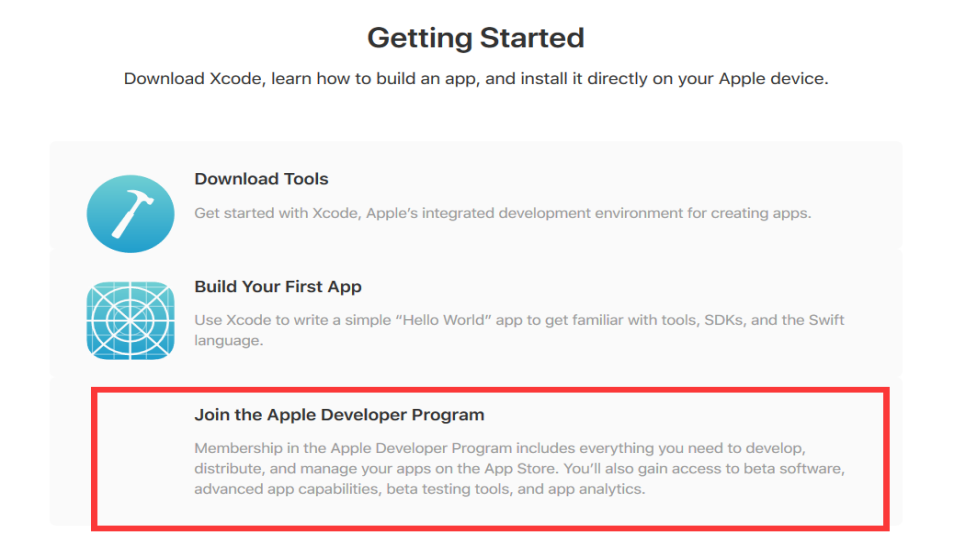Click the center of the blueprint crosshair icon

point(130,321)
